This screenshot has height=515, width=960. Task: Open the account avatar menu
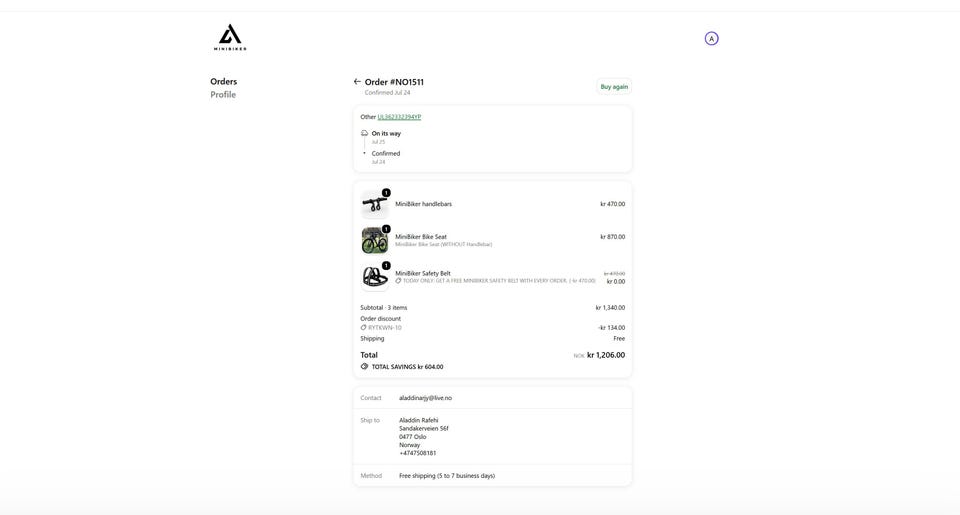tap(711, 39)
